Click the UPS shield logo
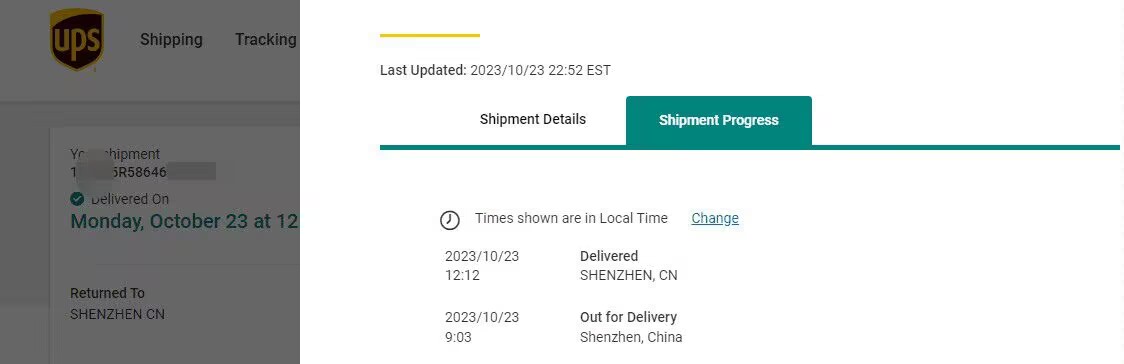The width and height of the screenshot is (1124, 364). (77, 39)
